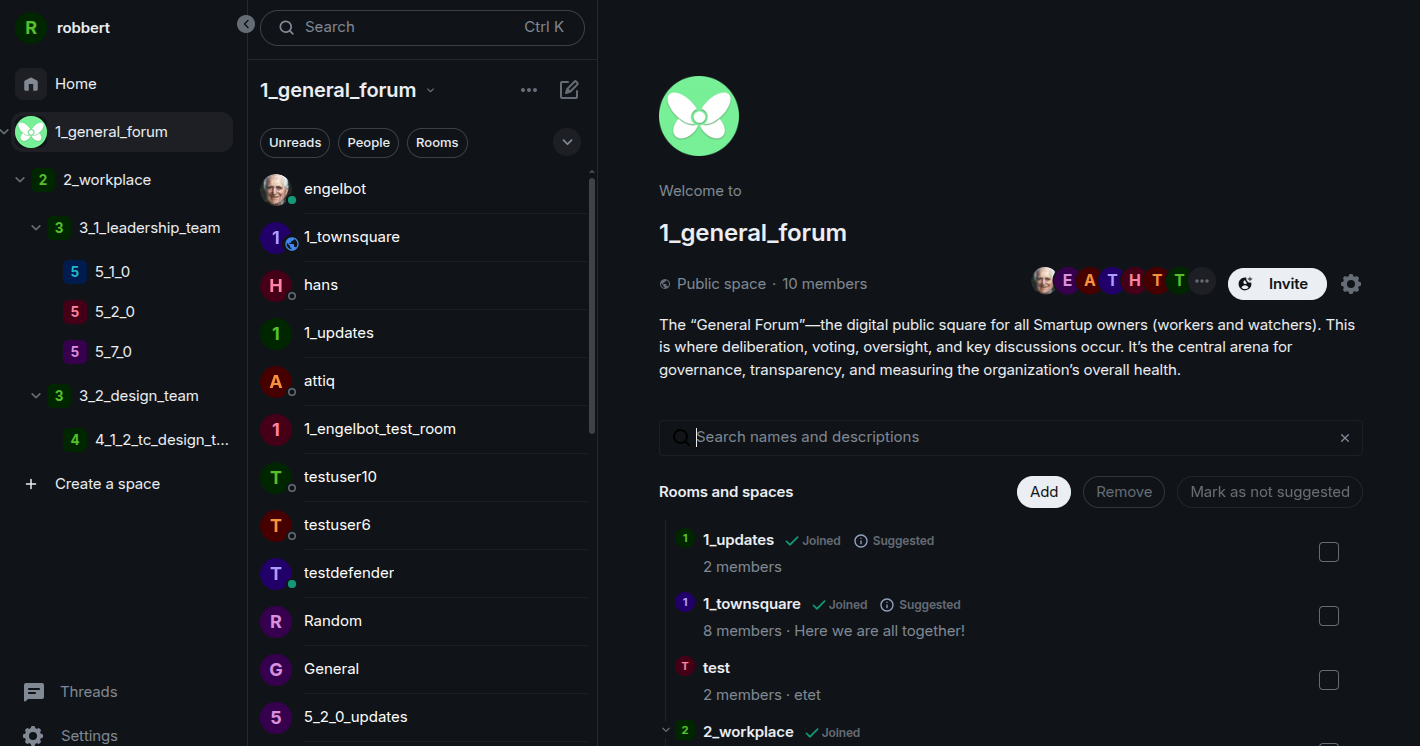Filter the room list by Unreads
This screenshot has width=1420, height=746.
pos(295,143)
